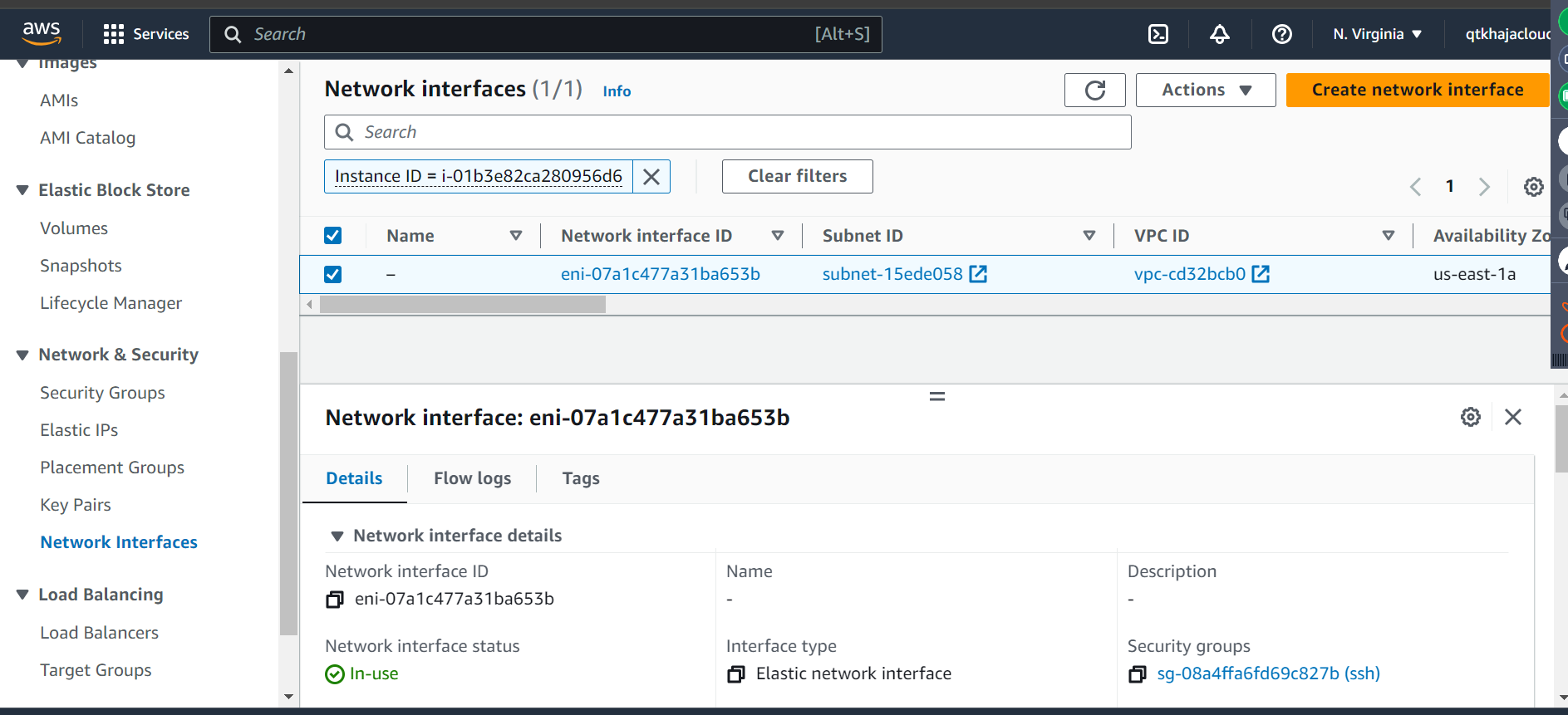
Task: Refresh the network interfaces list
Action: [x=1094, y=90]
